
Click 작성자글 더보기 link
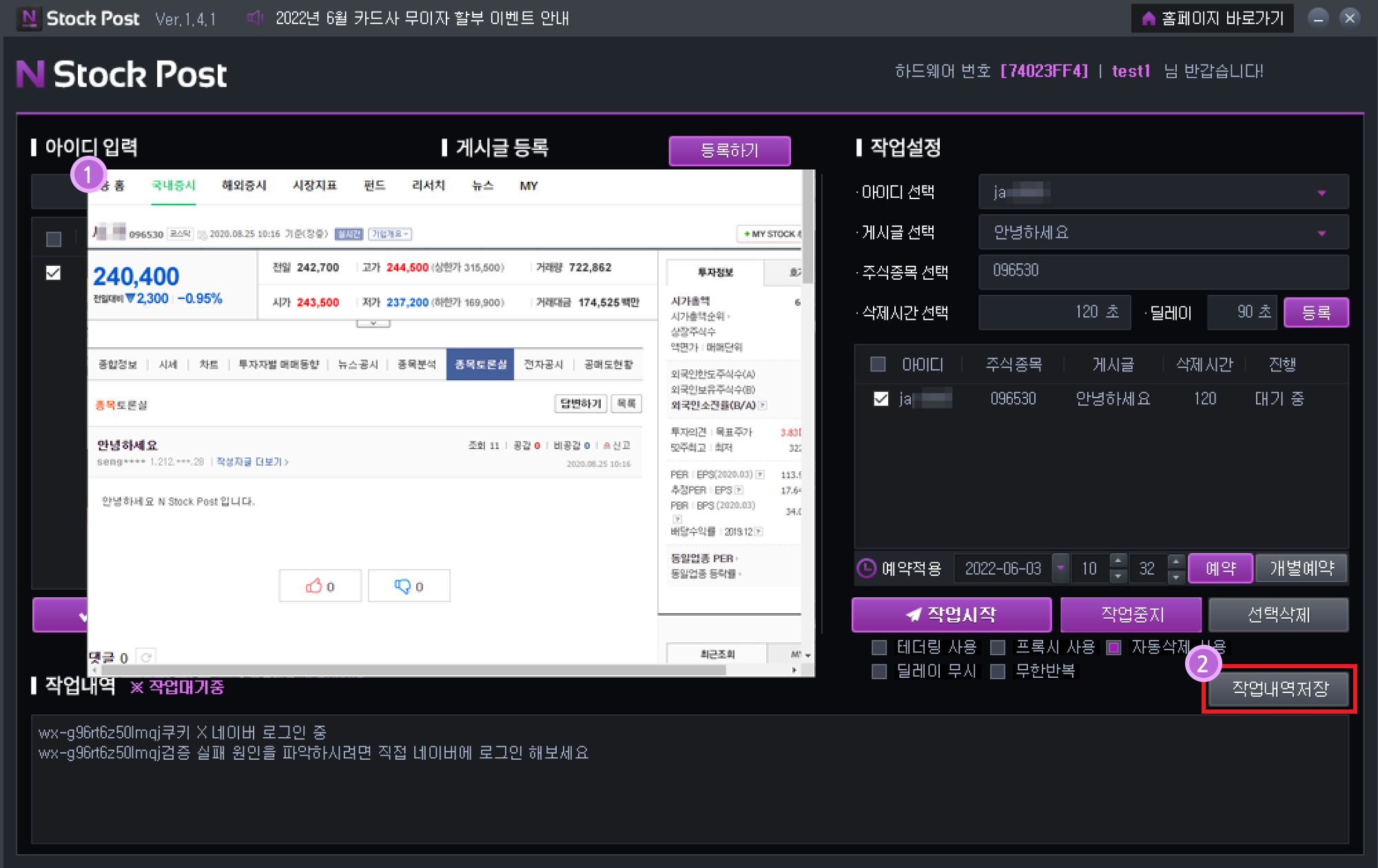pos(252,462)
